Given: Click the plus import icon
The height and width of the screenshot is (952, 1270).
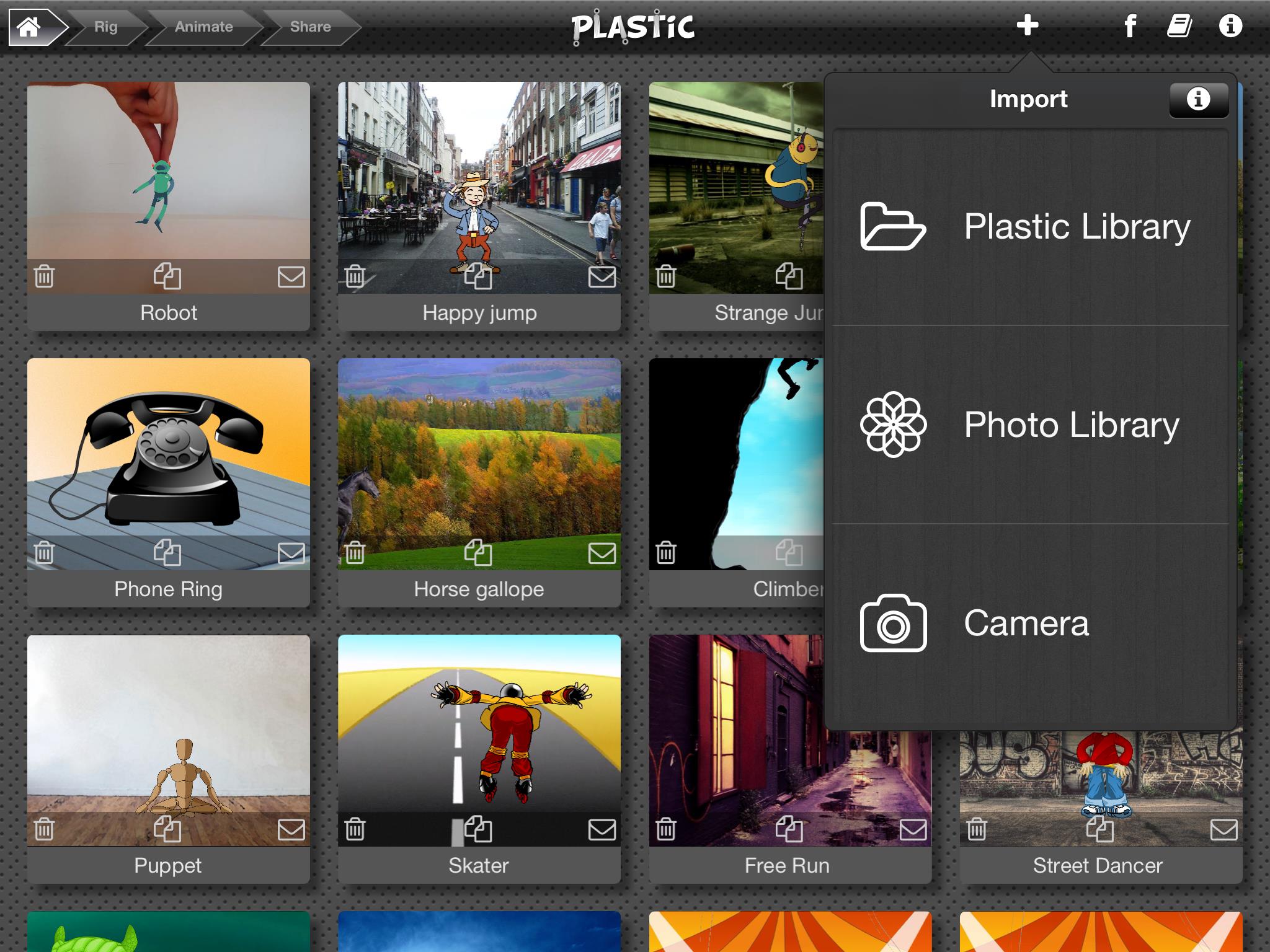Looking at the screenshot, I should coord(1028,26).
